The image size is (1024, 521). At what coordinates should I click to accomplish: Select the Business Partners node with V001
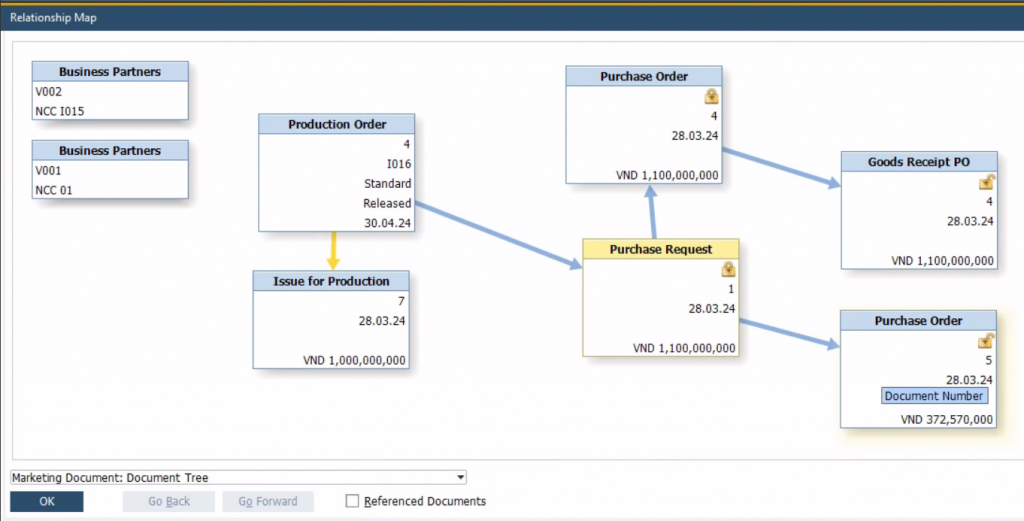click(110, 151)
